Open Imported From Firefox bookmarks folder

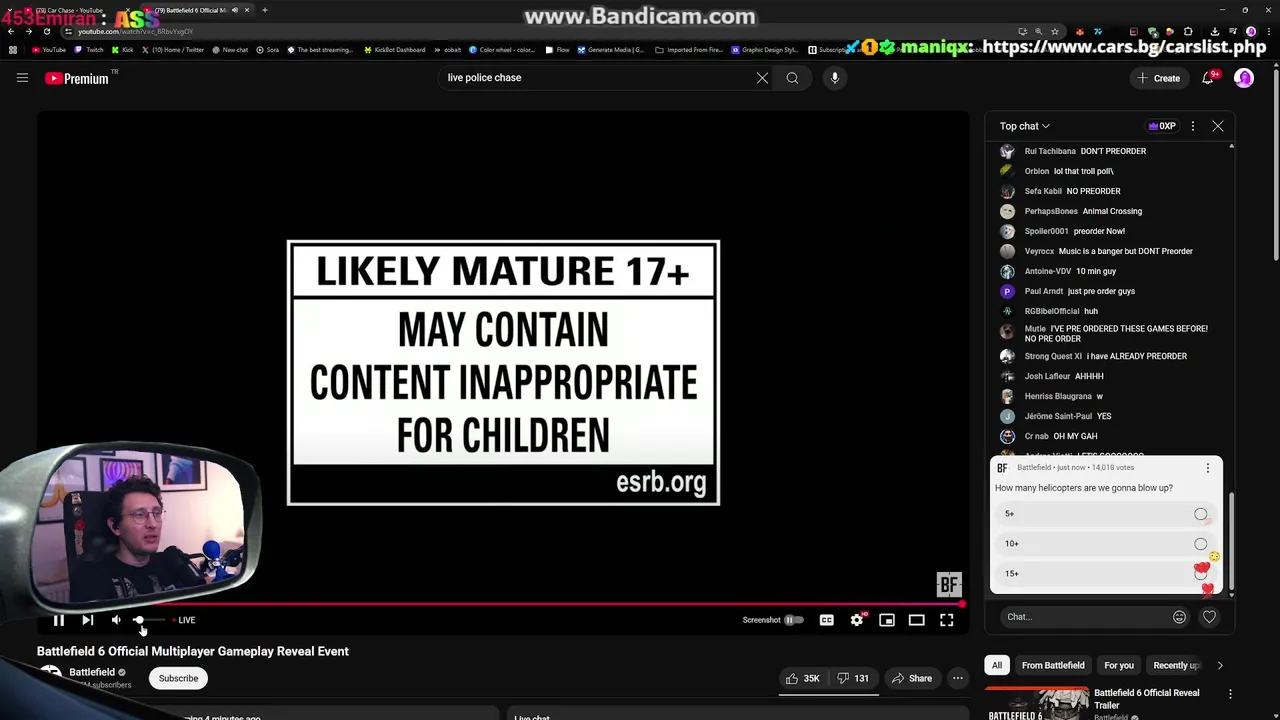pyautogui.click(x=689, y=50)
